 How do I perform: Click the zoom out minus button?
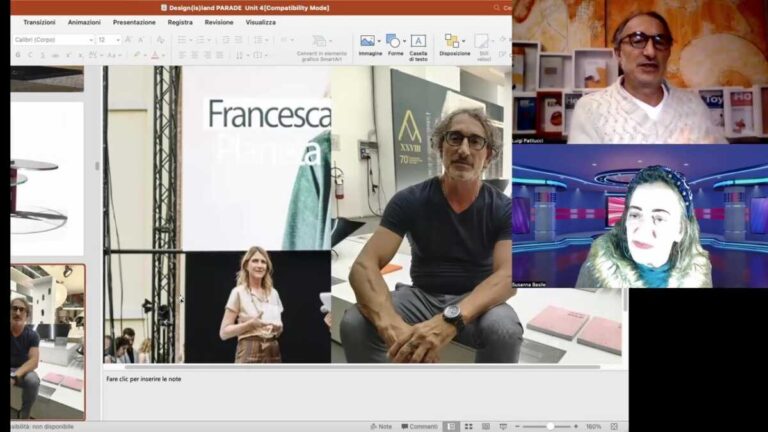click(517, 427)
